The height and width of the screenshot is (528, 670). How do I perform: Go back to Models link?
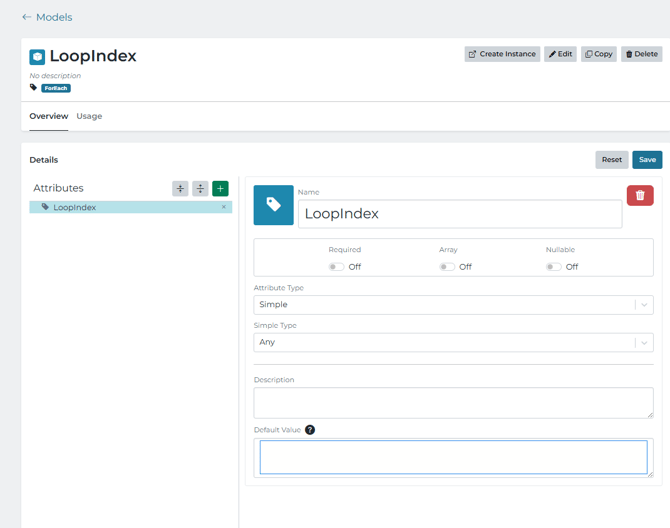(x=47, y=17)
